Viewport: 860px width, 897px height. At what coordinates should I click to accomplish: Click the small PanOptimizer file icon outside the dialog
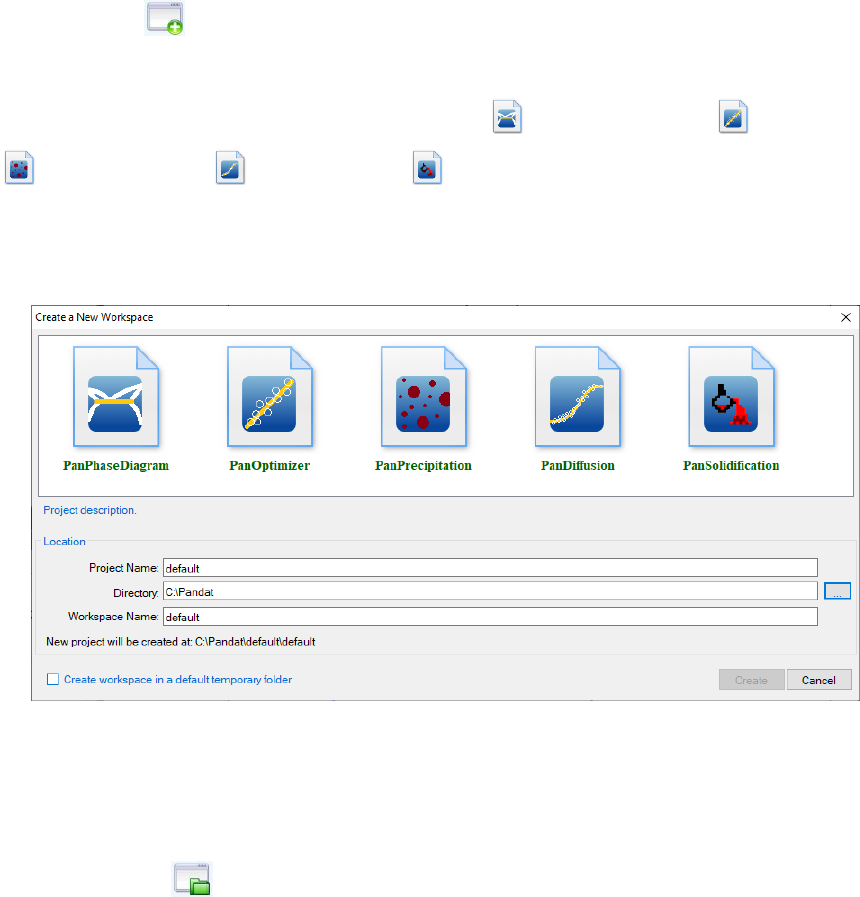point(734,117)
